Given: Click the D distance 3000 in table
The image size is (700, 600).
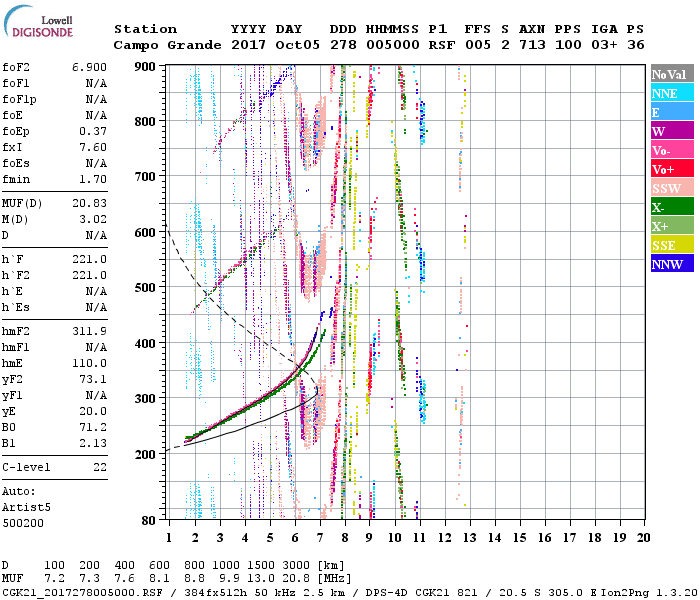Looking at the screenshot, I should (296, 565).
